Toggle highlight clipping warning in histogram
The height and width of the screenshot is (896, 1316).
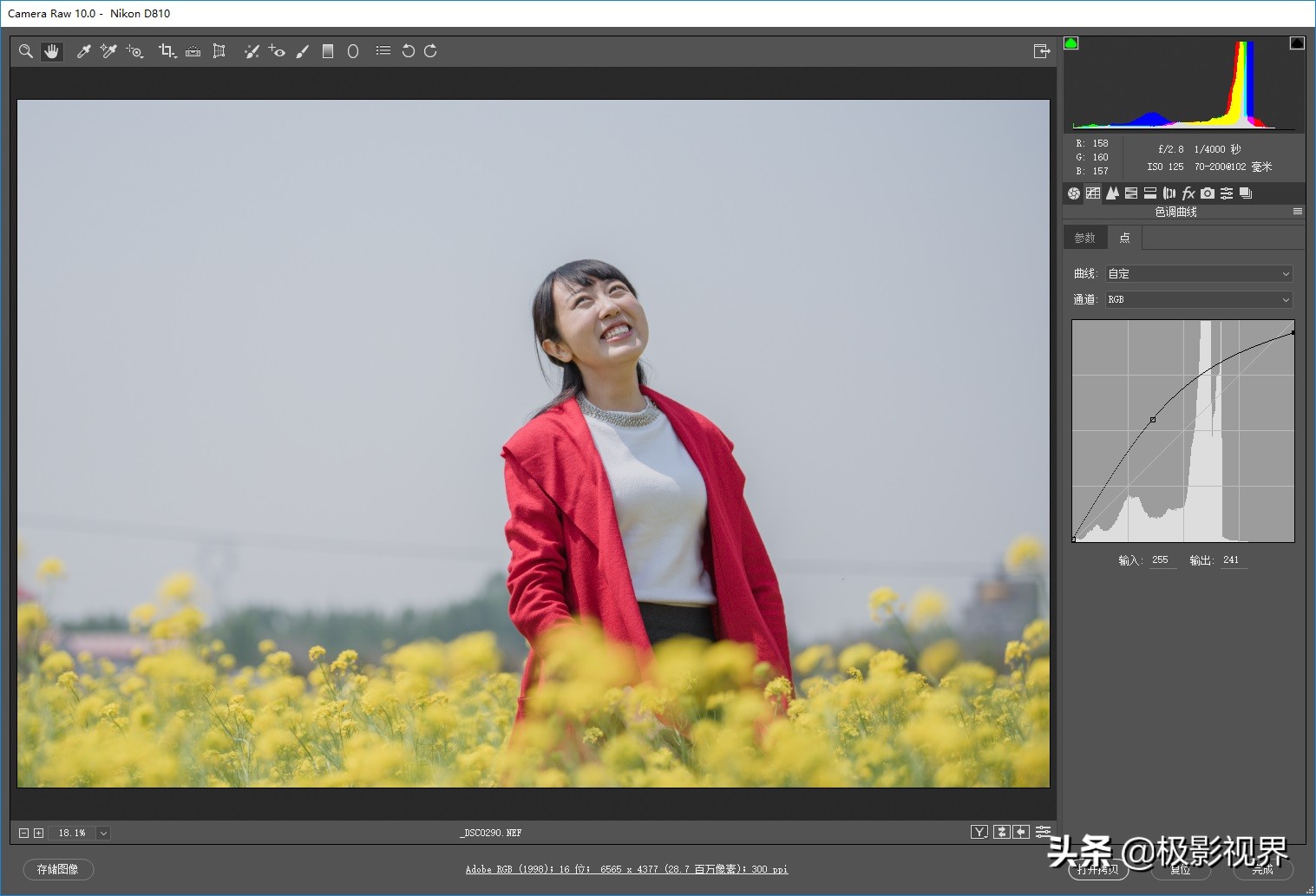(x=1297, y=43)
